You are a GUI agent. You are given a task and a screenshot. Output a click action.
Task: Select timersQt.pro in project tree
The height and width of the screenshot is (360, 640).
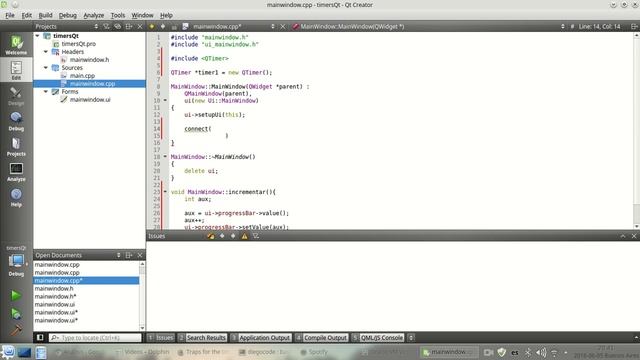pos(78,44)
